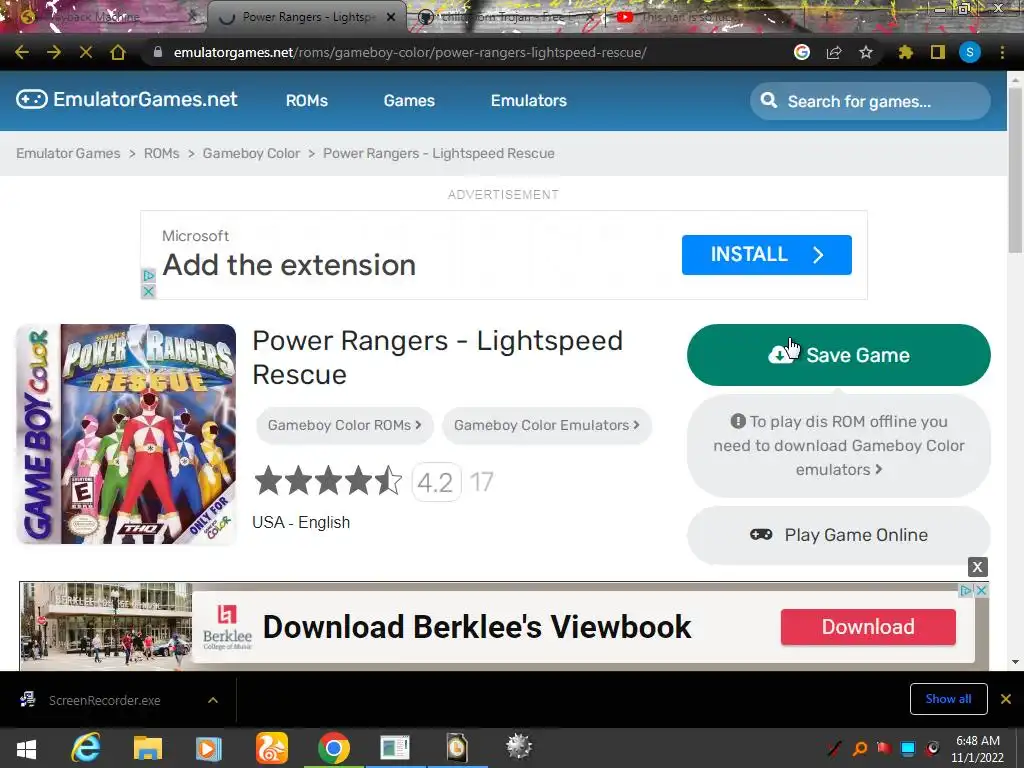Open File Explorer from taskbar
The width and height of the screenshot is (1024, 768).
point(148,748)
